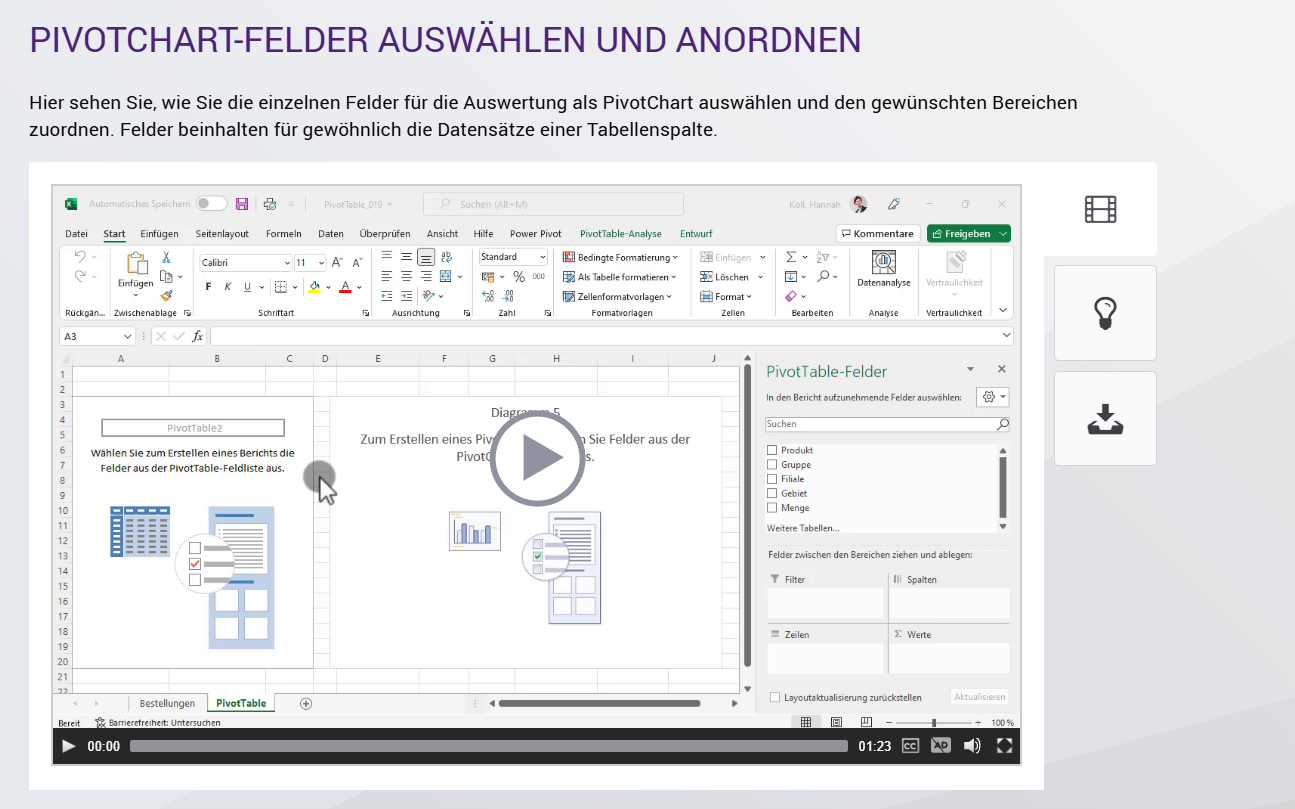The width and height of the screenshot is (1295, 809).
Task: Switch to Normal view grid icon in status bar
Action: [x=805, y=722]
